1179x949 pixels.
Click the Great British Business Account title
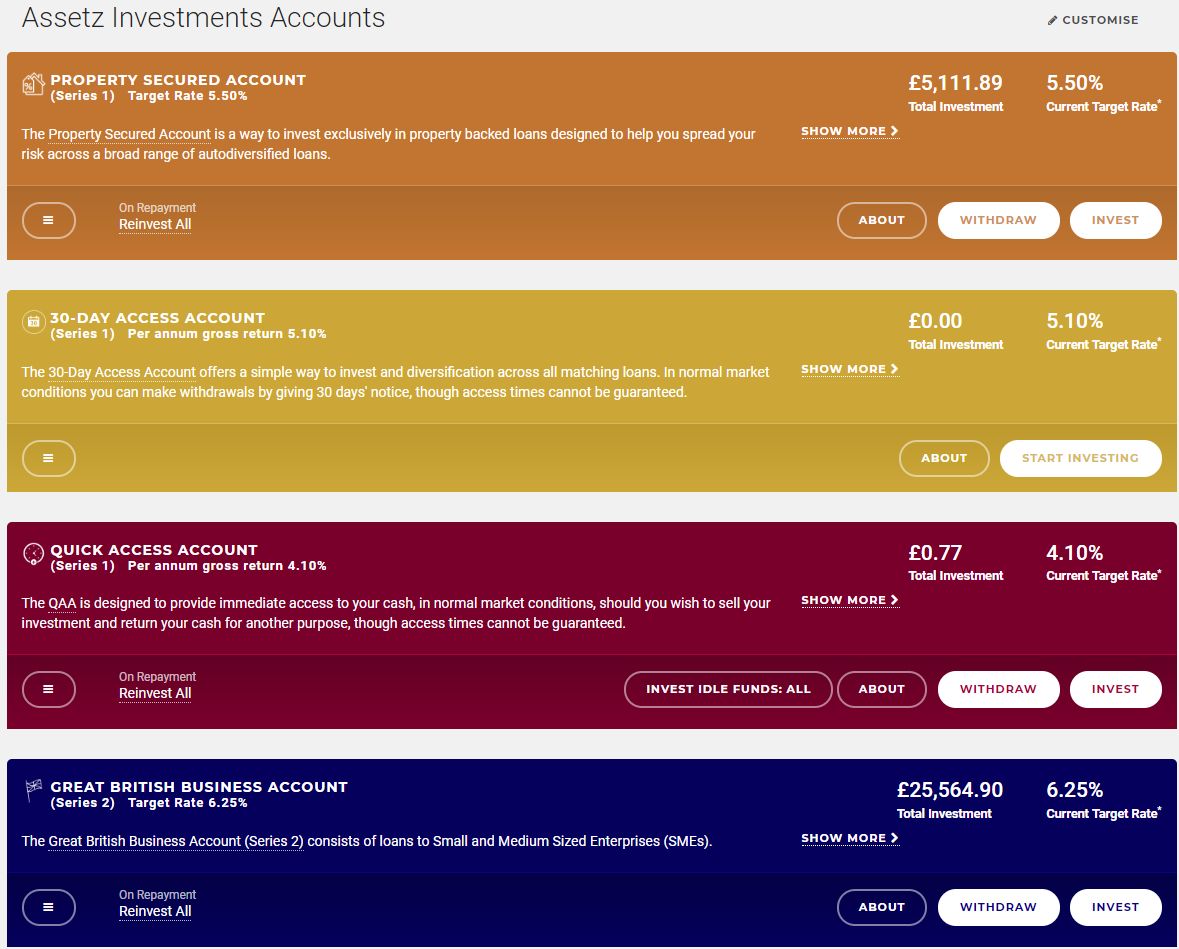[x=199, y=787]
